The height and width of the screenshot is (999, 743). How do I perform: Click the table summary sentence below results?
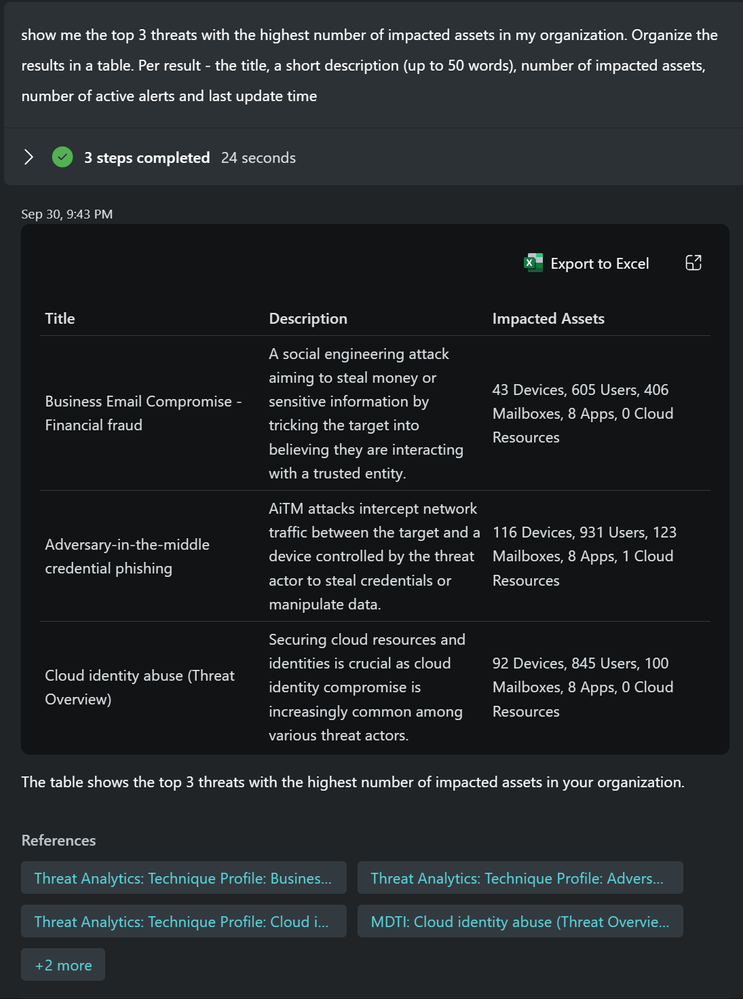point(352,782)
